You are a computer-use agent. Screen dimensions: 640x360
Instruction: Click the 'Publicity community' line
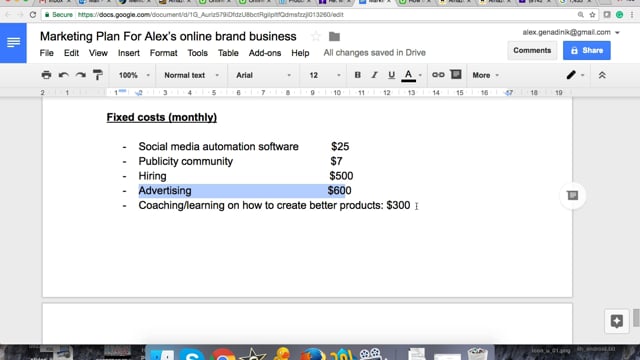point(186,162)
